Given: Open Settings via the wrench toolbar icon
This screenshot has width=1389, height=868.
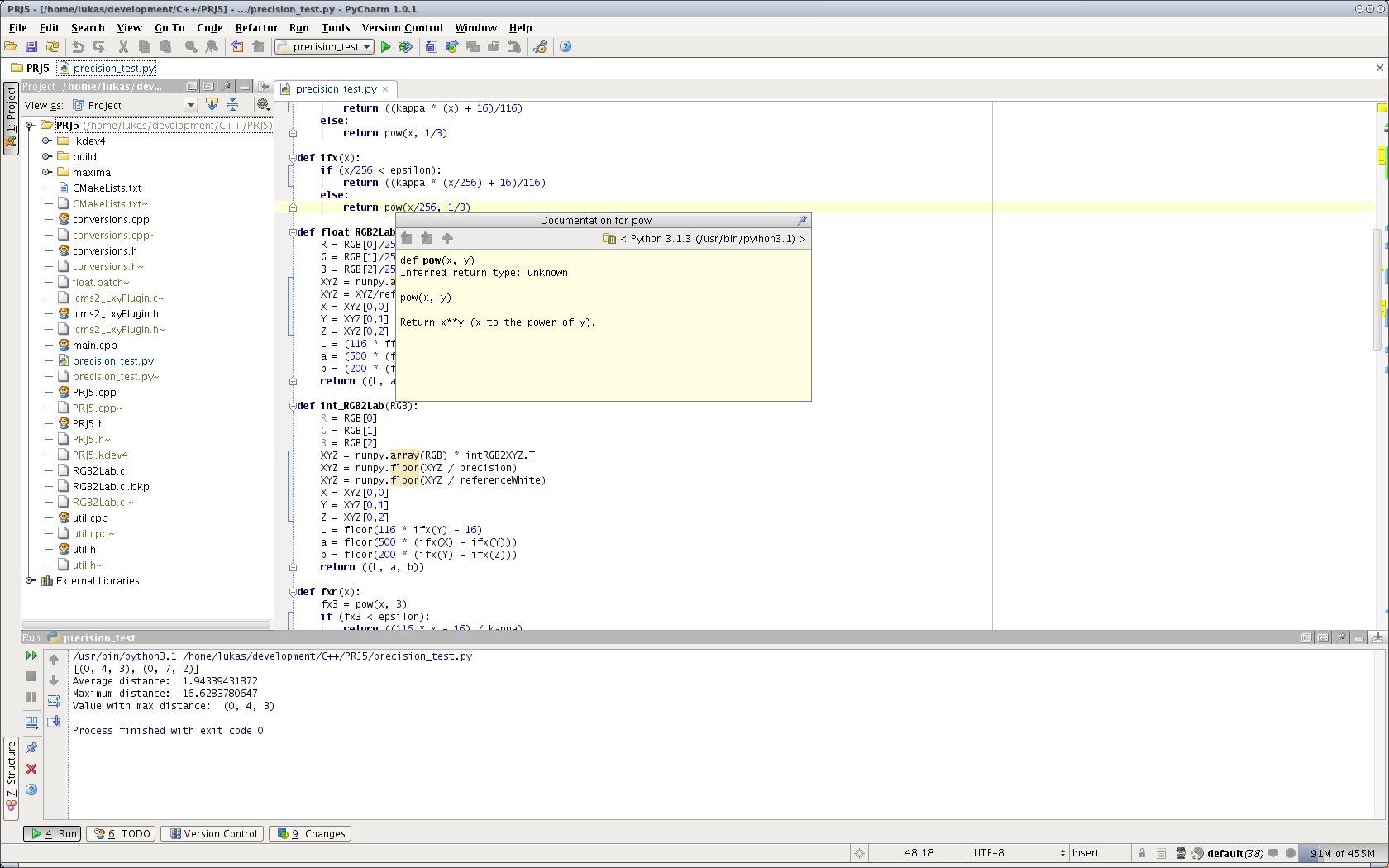Looking at the screenshot, I should [540, 47].
